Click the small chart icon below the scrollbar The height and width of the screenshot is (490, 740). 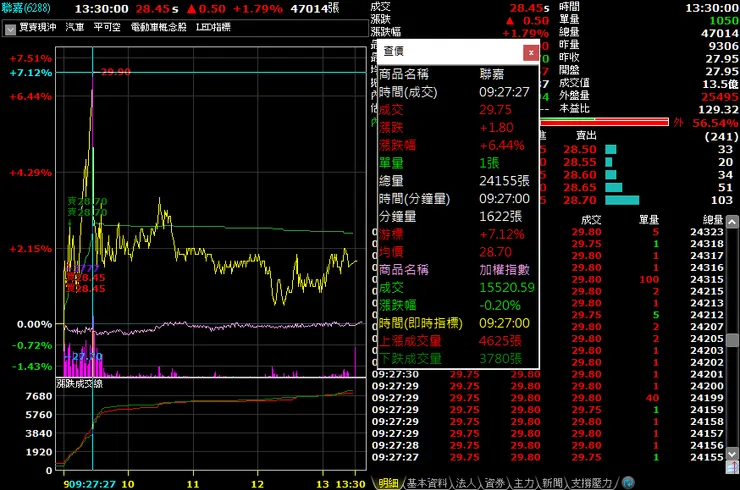[x=732, y=467]
